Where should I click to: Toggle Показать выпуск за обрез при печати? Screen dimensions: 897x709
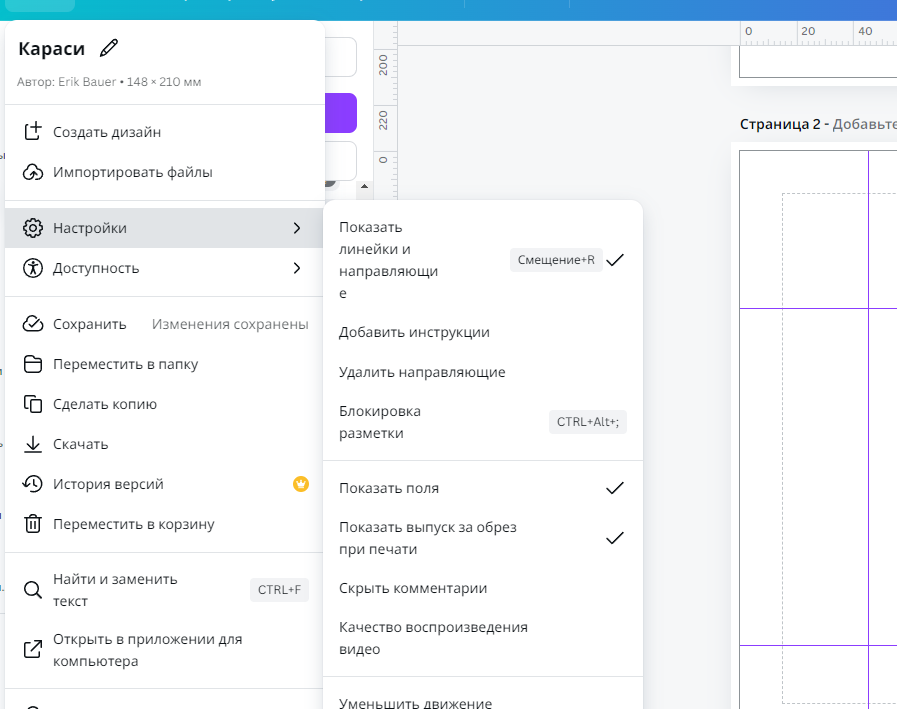(615, 538)
